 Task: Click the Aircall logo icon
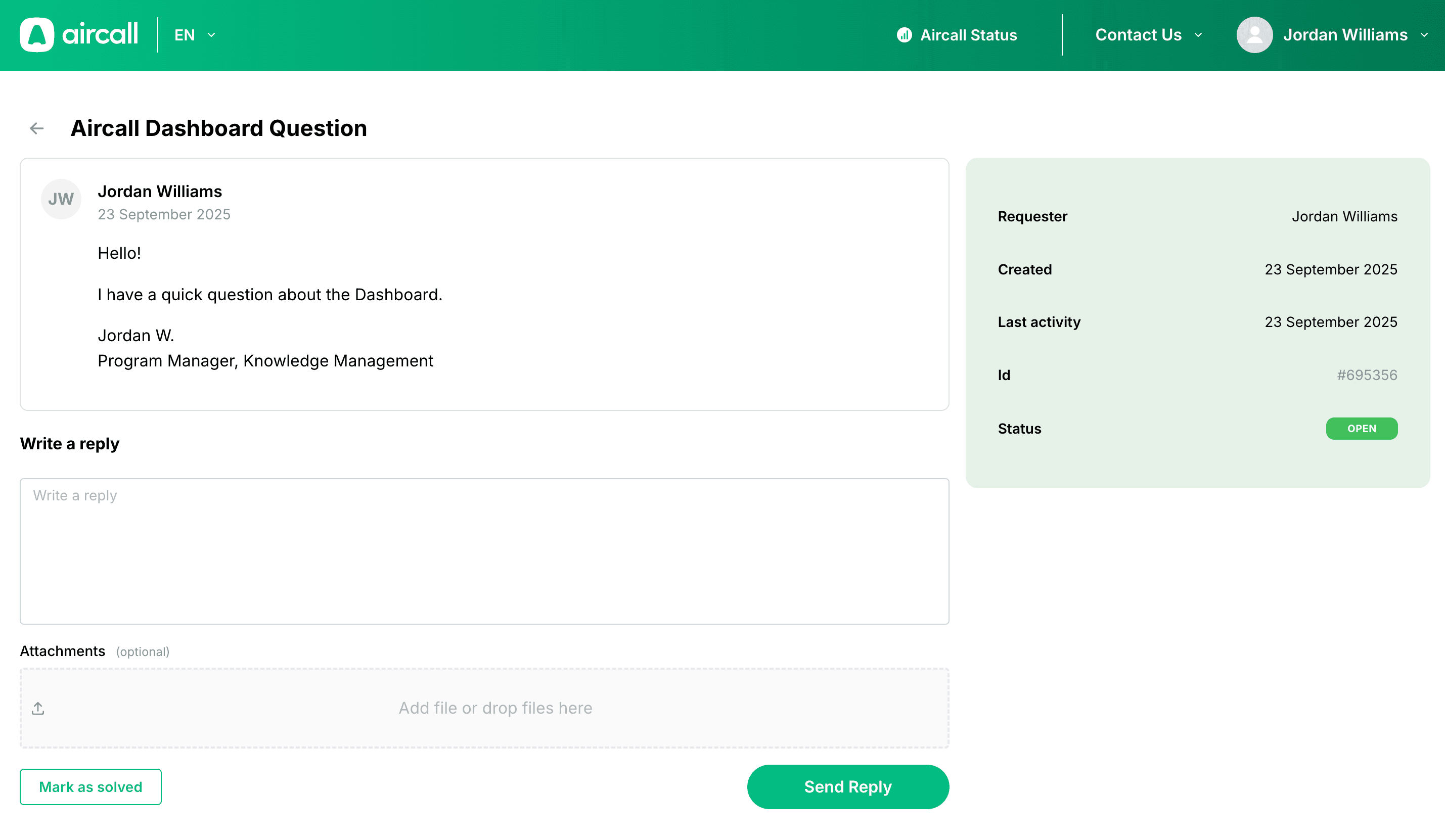point(37,35)
